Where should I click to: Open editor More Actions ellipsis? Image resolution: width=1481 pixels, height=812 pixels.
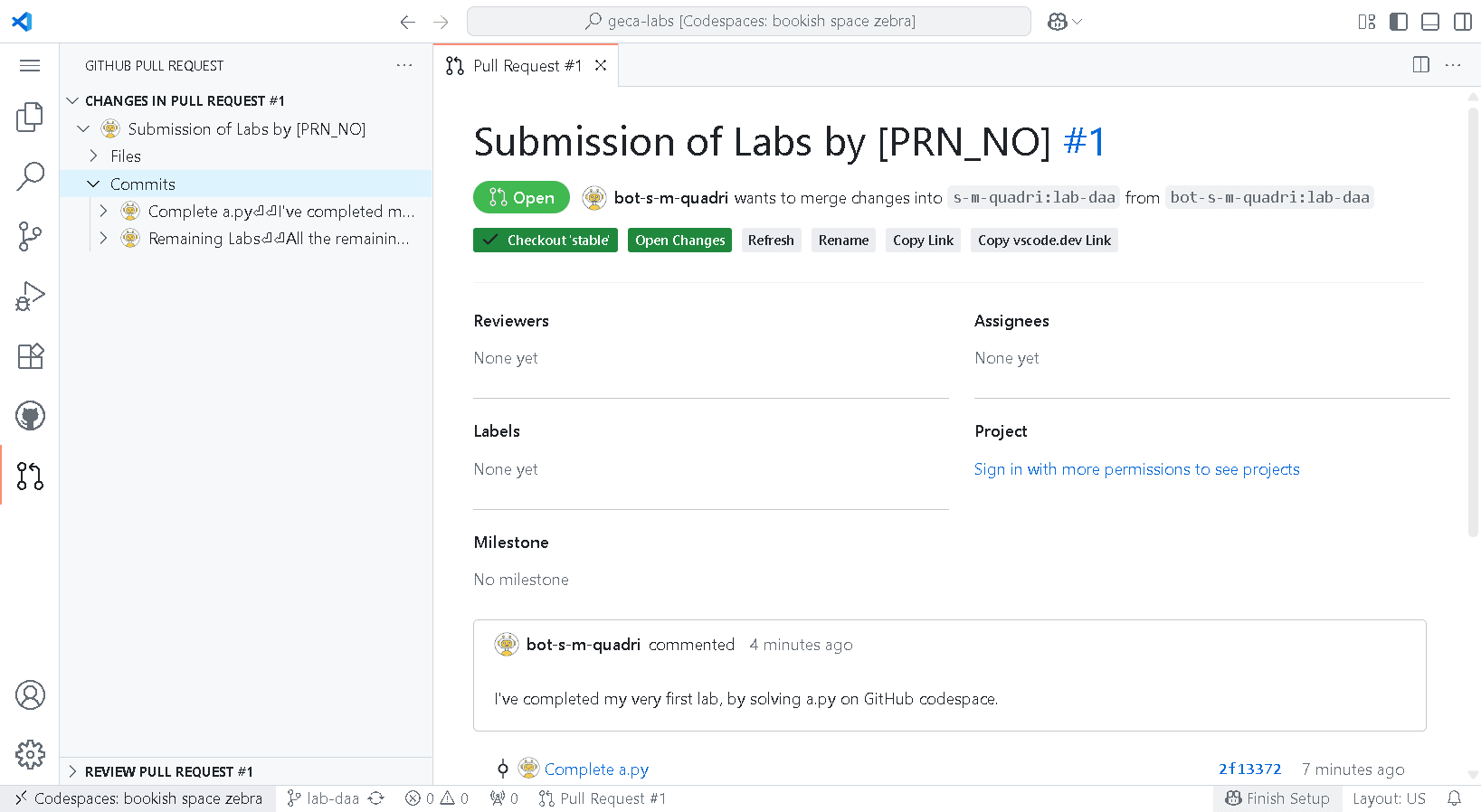(1453, 65)
